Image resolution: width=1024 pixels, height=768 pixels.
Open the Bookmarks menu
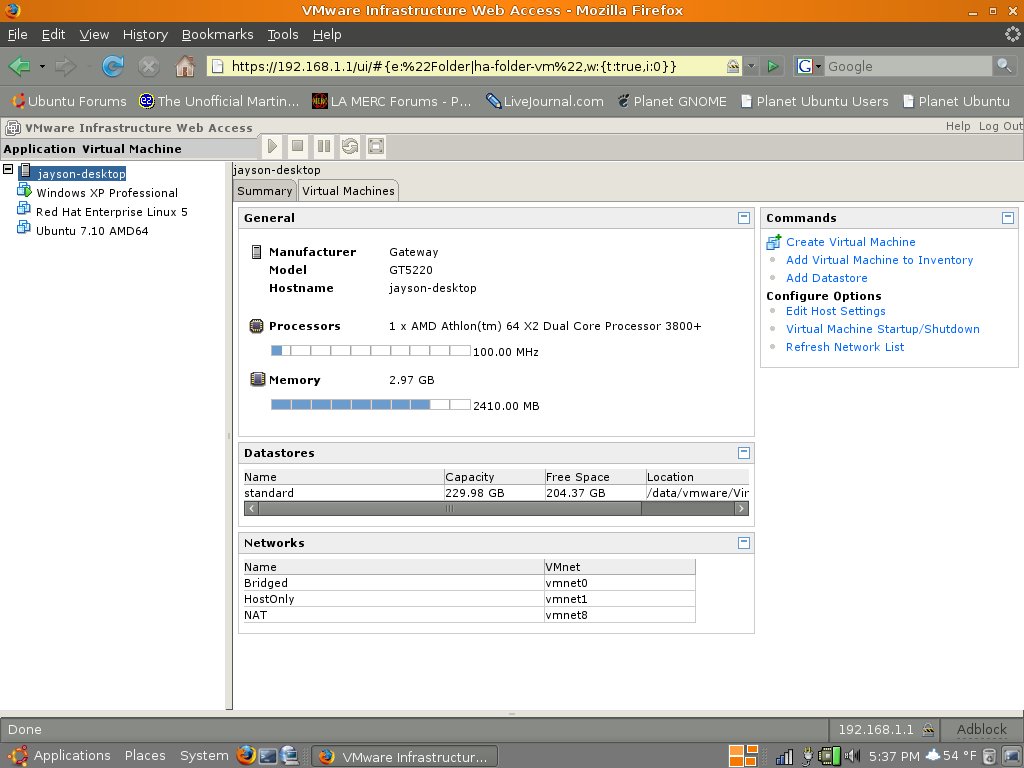click(217, 35)
